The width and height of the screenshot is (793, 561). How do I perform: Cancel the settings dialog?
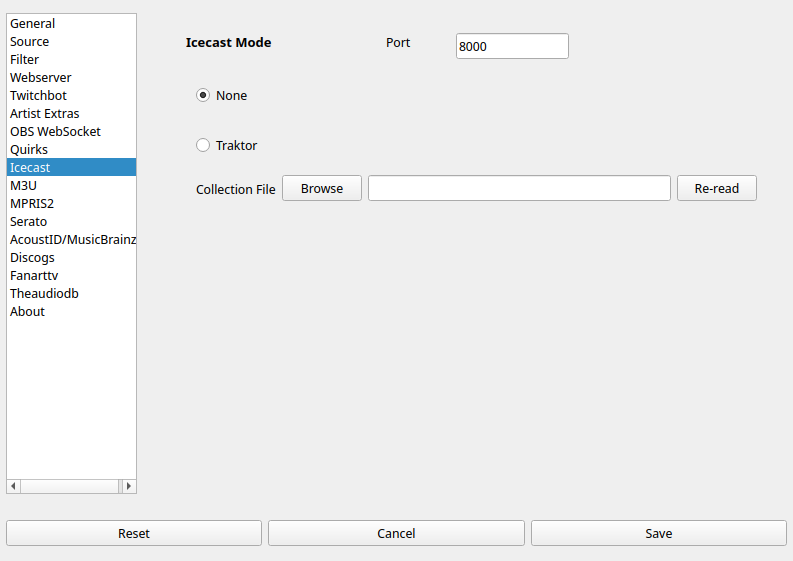(x=396, y=533)
